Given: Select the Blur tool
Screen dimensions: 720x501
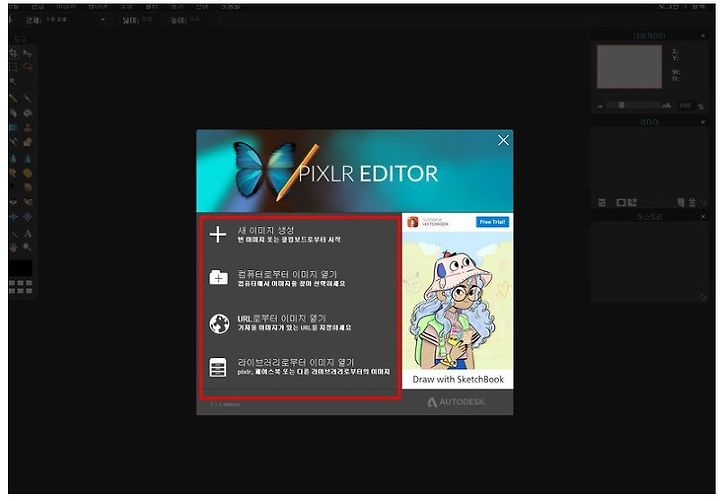Looking at the screenshot, I should pos(14,158).
